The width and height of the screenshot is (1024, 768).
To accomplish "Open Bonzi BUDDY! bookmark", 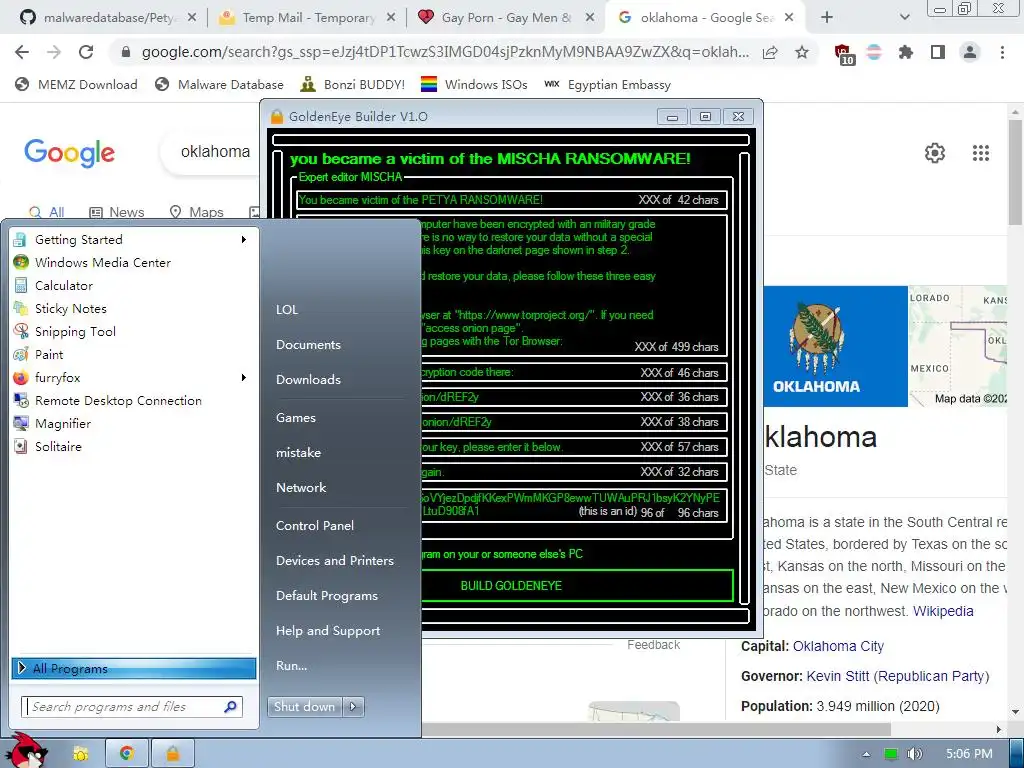I will [x=353, y=84].
